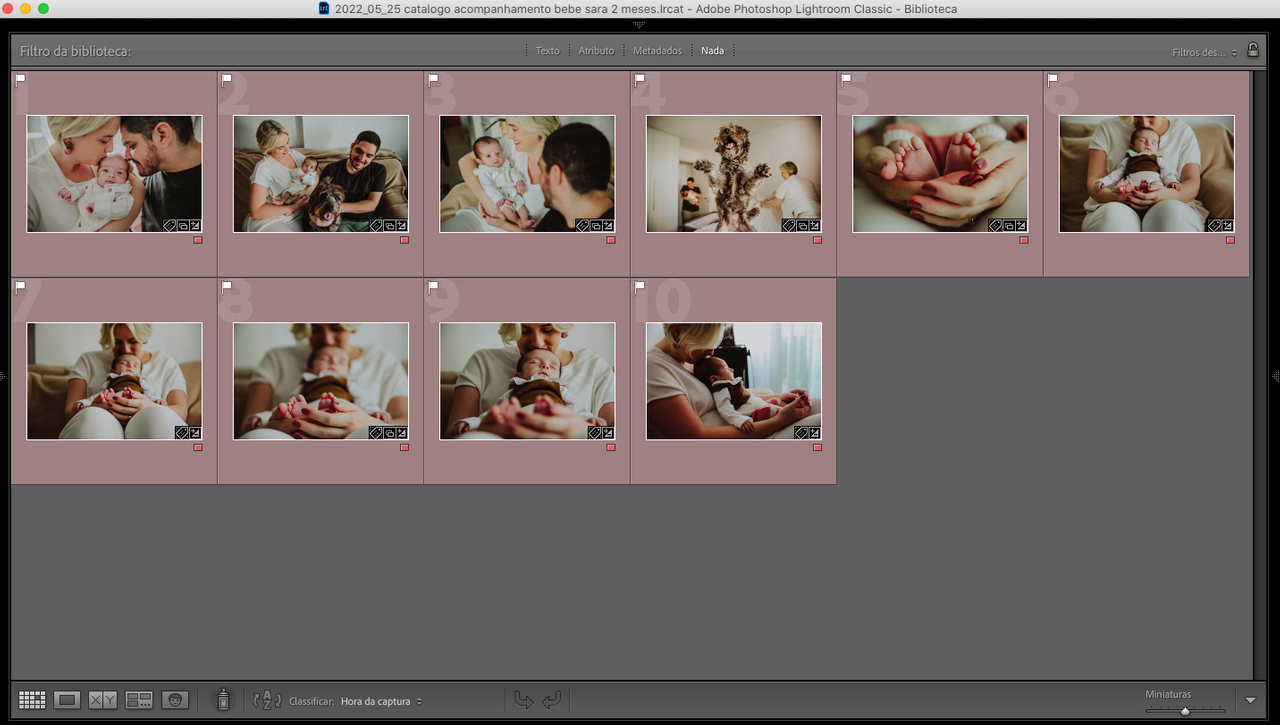Toggle the flag on photo 4
The height and width of the screenshot is (725, 1280).
pos(640,80)
